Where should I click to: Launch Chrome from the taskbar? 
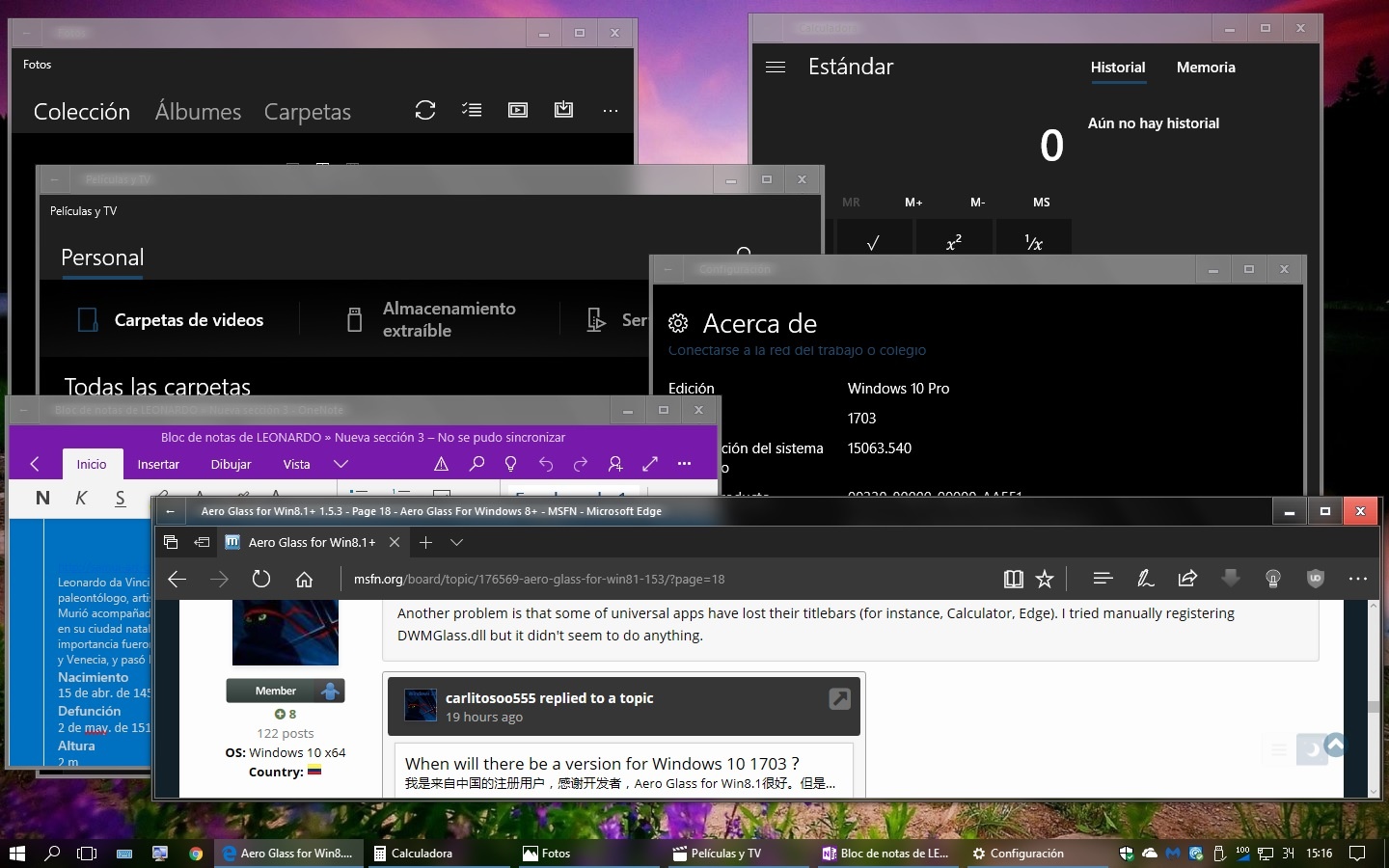coord(196,854)
